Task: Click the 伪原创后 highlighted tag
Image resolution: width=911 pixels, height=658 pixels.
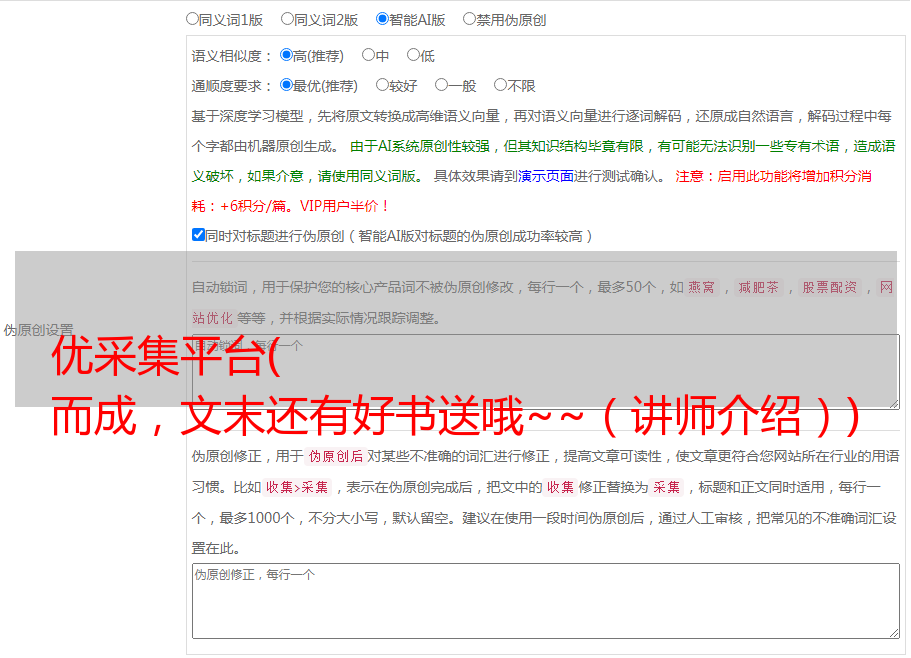Action: (x=336, y=456)
